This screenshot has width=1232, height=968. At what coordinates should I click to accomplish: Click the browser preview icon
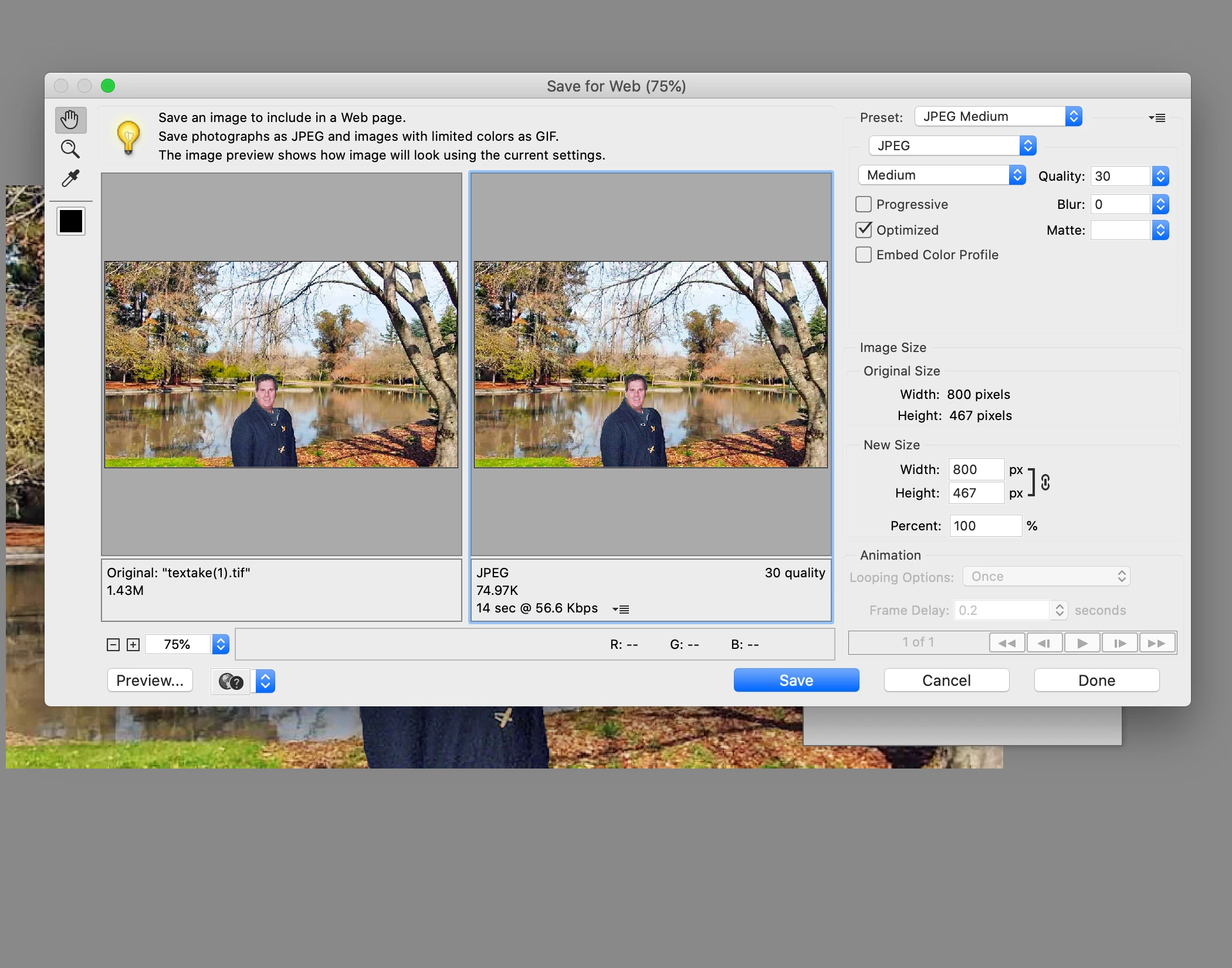pos(231,681)
